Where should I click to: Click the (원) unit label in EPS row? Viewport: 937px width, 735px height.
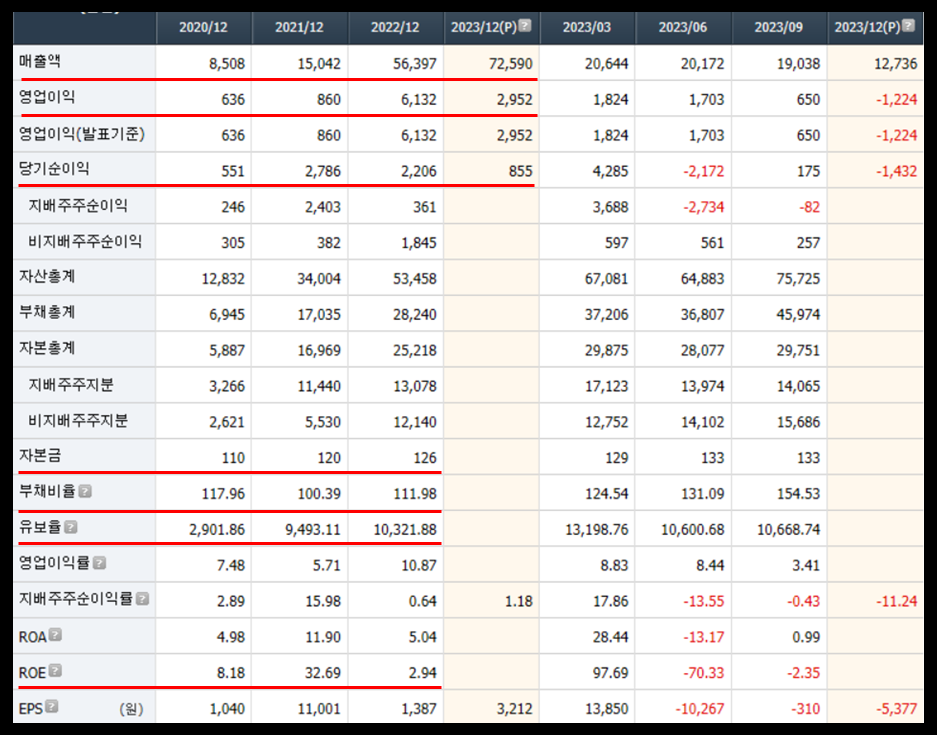coord(131,709)
